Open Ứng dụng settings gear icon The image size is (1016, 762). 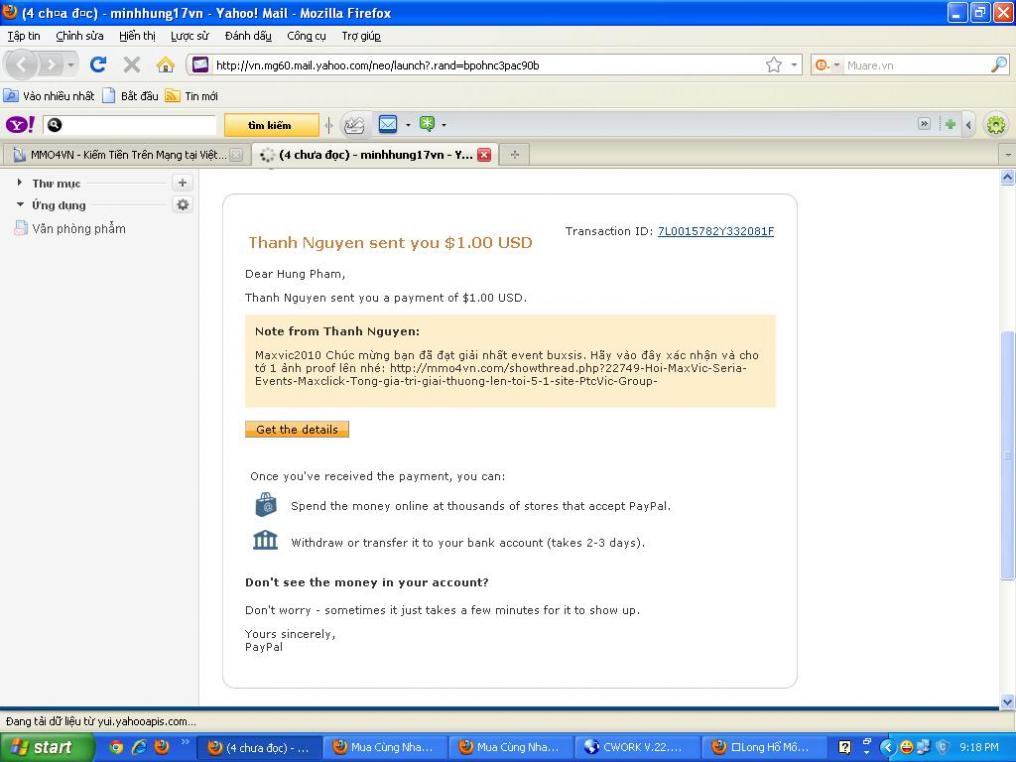tap(183, 205)
